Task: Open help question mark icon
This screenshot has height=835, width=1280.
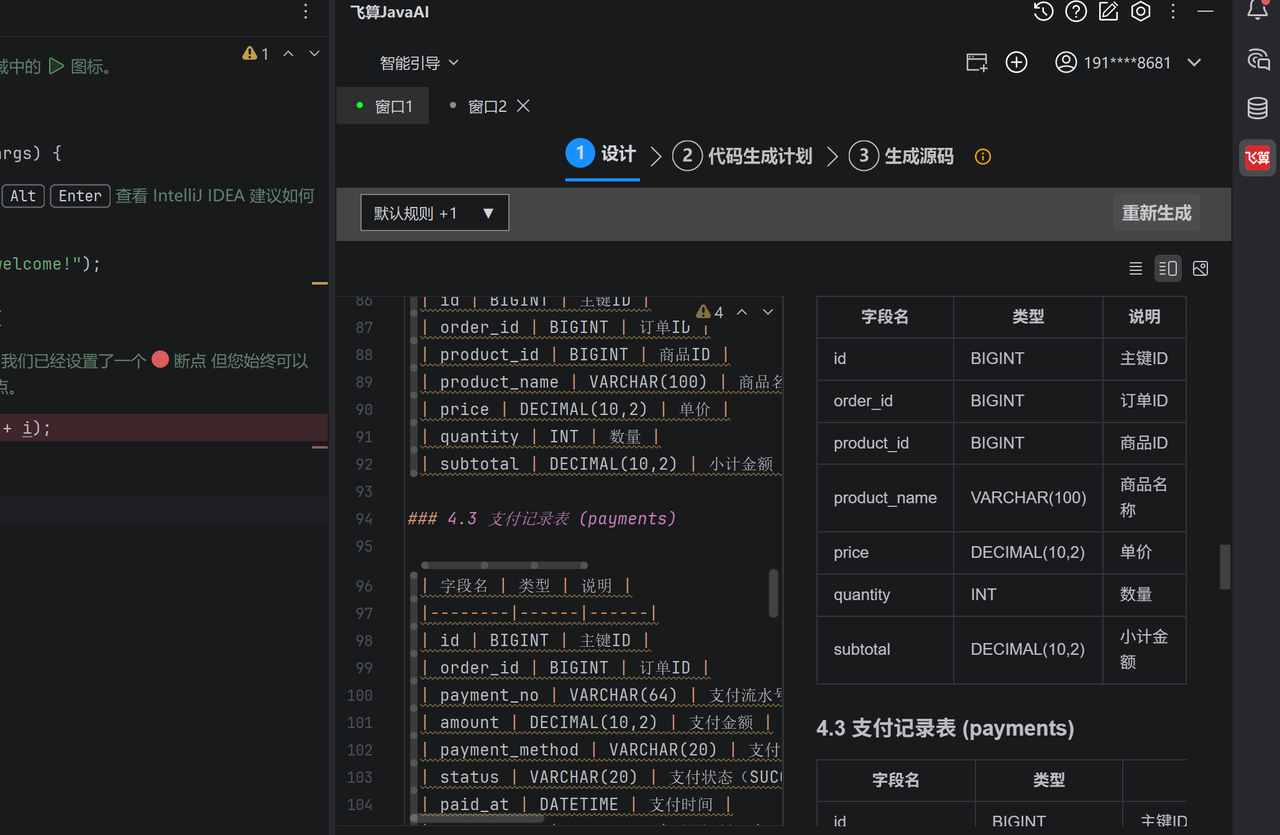Action: coord(1076,12)
